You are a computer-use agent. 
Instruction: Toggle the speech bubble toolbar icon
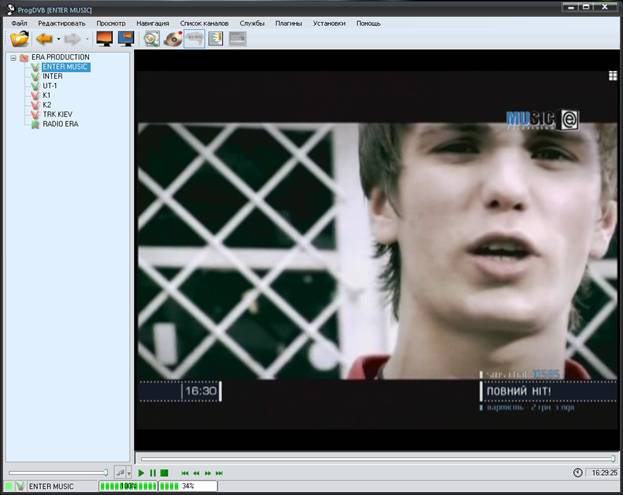(194, 39)
